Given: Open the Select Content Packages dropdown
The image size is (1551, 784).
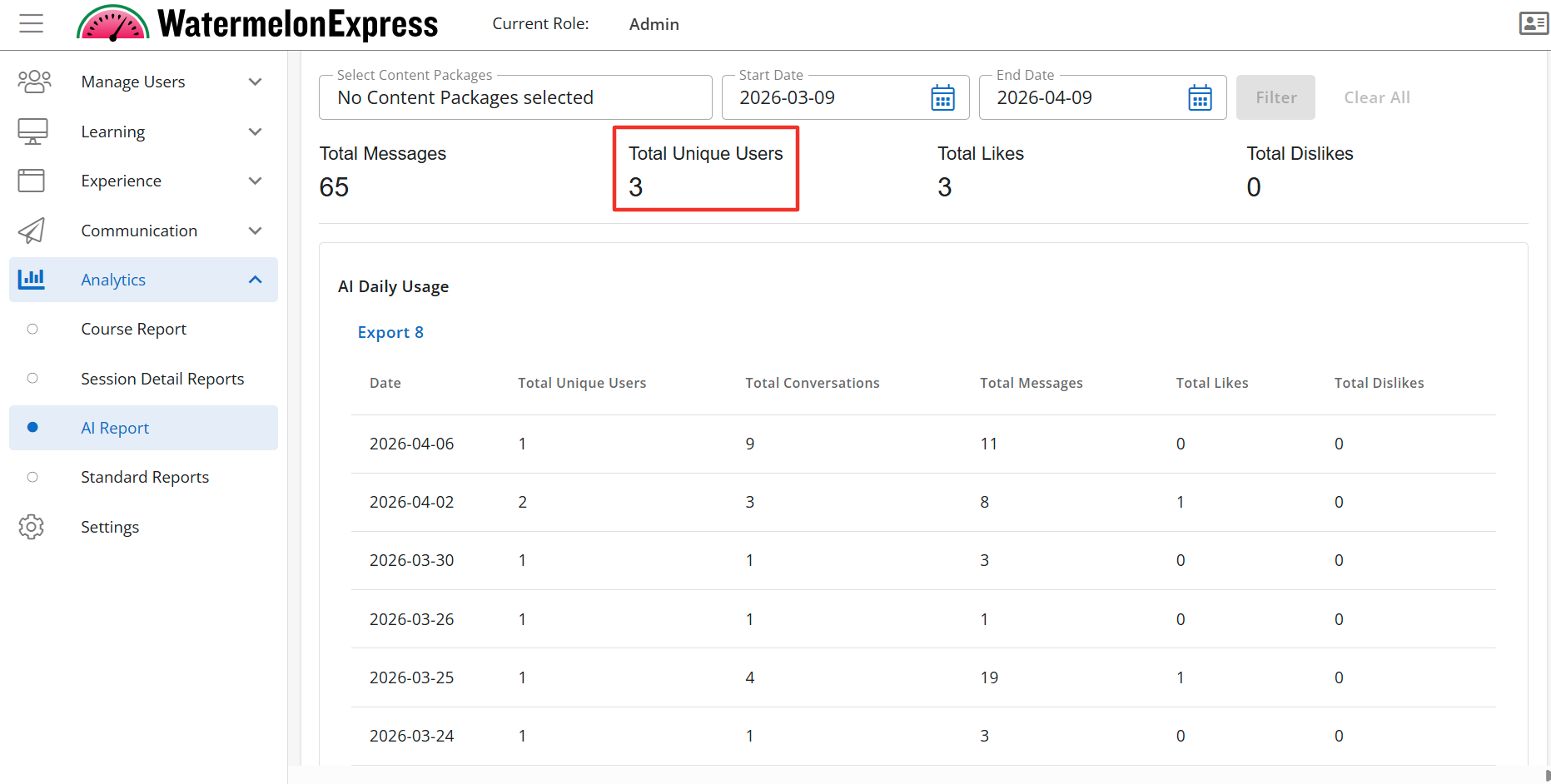Looking at the screenshot, I should click(x=515, y=98).
